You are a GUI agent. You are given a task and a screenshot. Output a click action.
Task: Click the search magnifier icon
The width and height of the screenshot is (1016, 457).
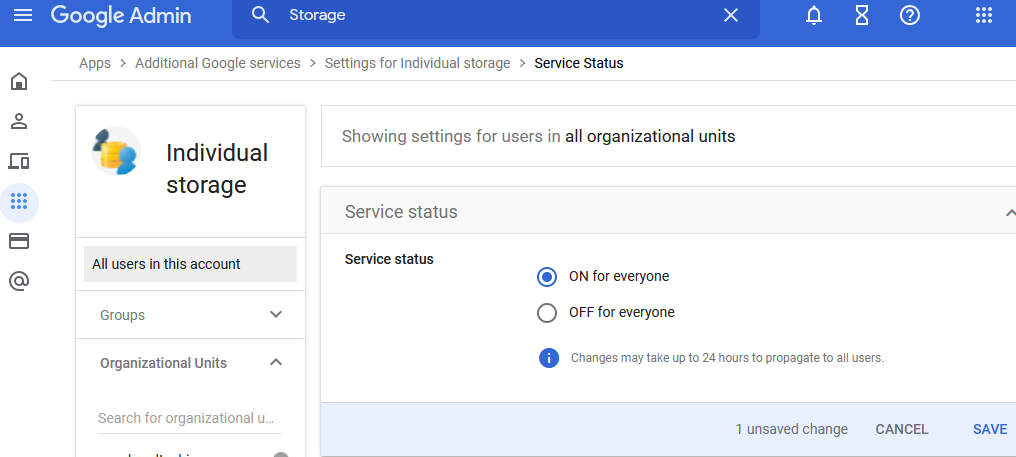tap(260, 15)
